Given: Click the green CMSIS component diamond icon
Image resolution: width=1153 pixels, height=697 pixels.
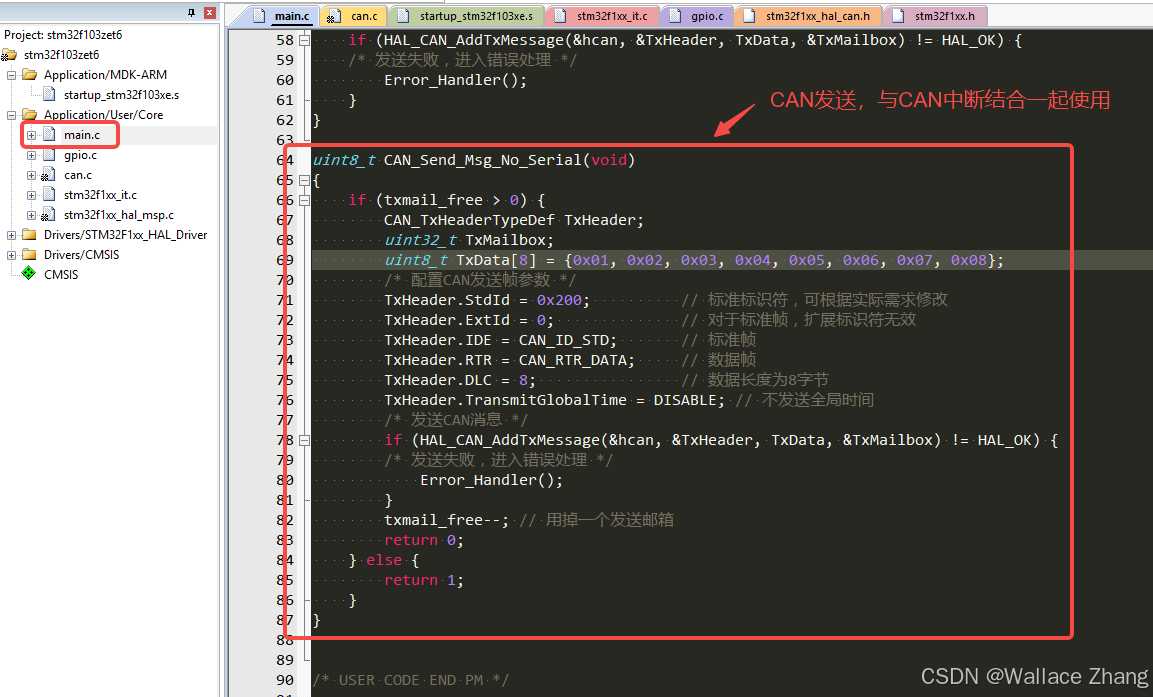Looking at the screenshot, I should pyautogui.click(x=29, y=274).
